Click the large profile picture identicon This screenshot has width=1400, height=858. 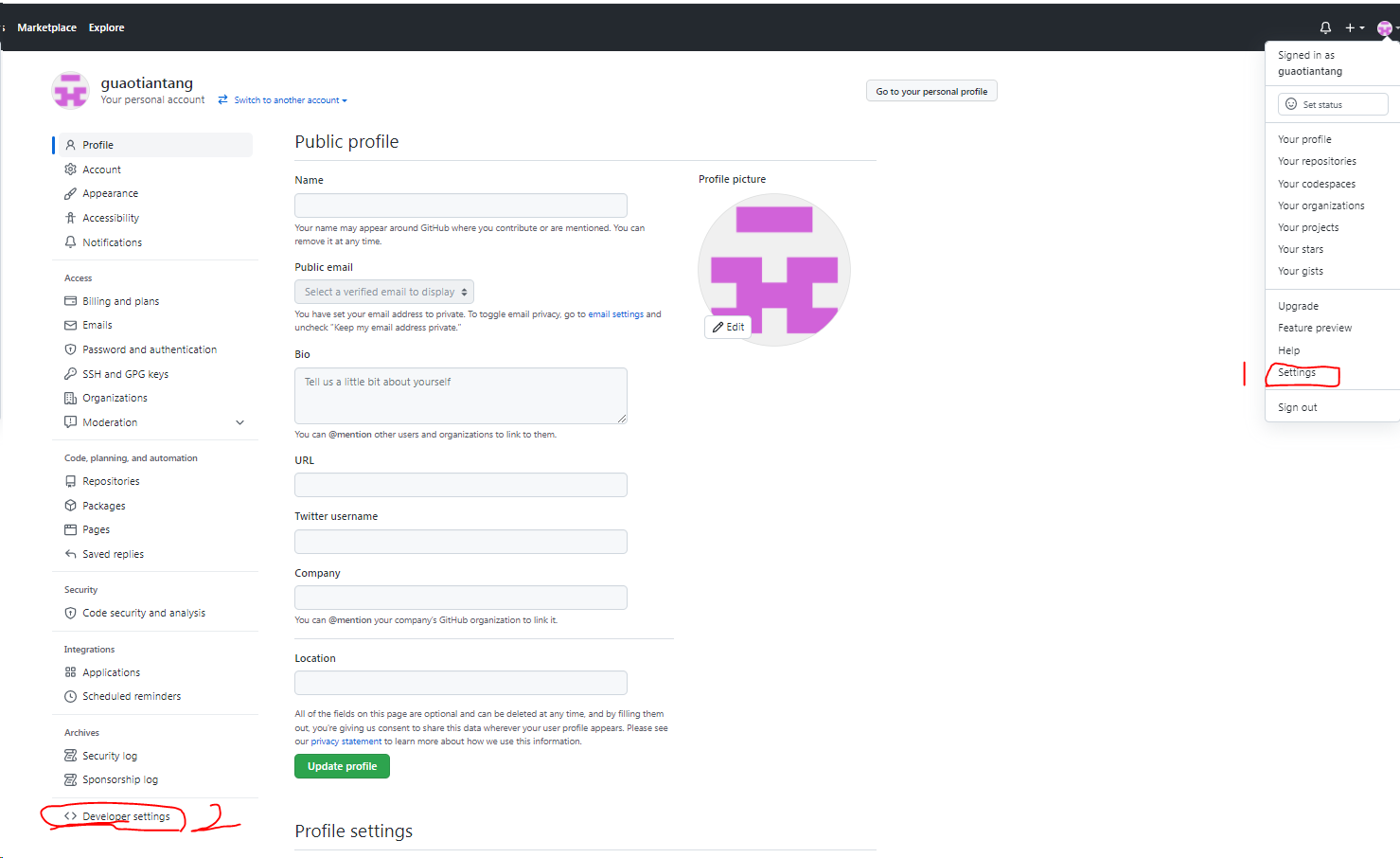click(774, 270)
